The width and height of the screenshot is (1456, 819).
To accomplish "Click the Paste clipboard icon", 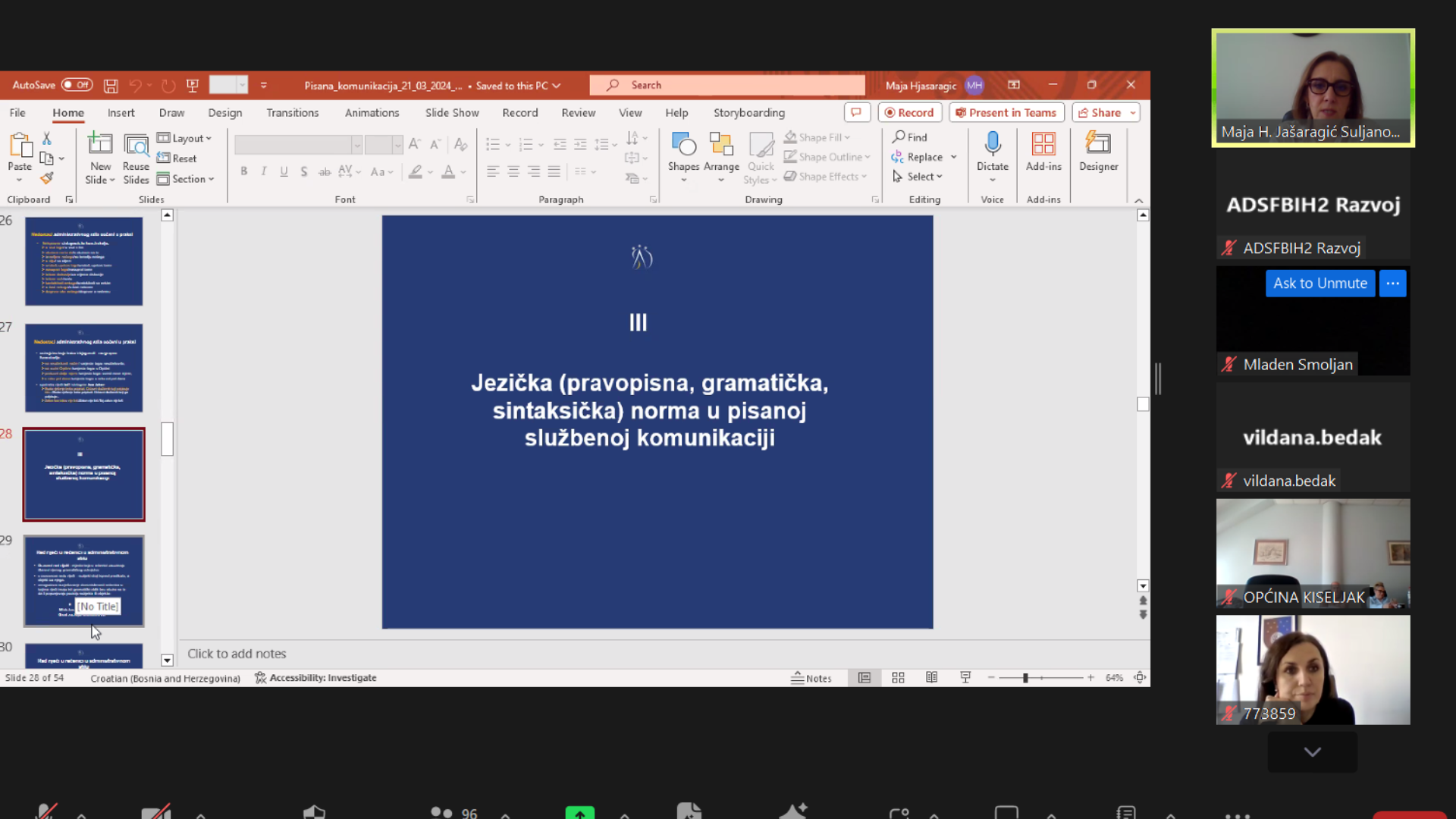I will pos(20,145).
